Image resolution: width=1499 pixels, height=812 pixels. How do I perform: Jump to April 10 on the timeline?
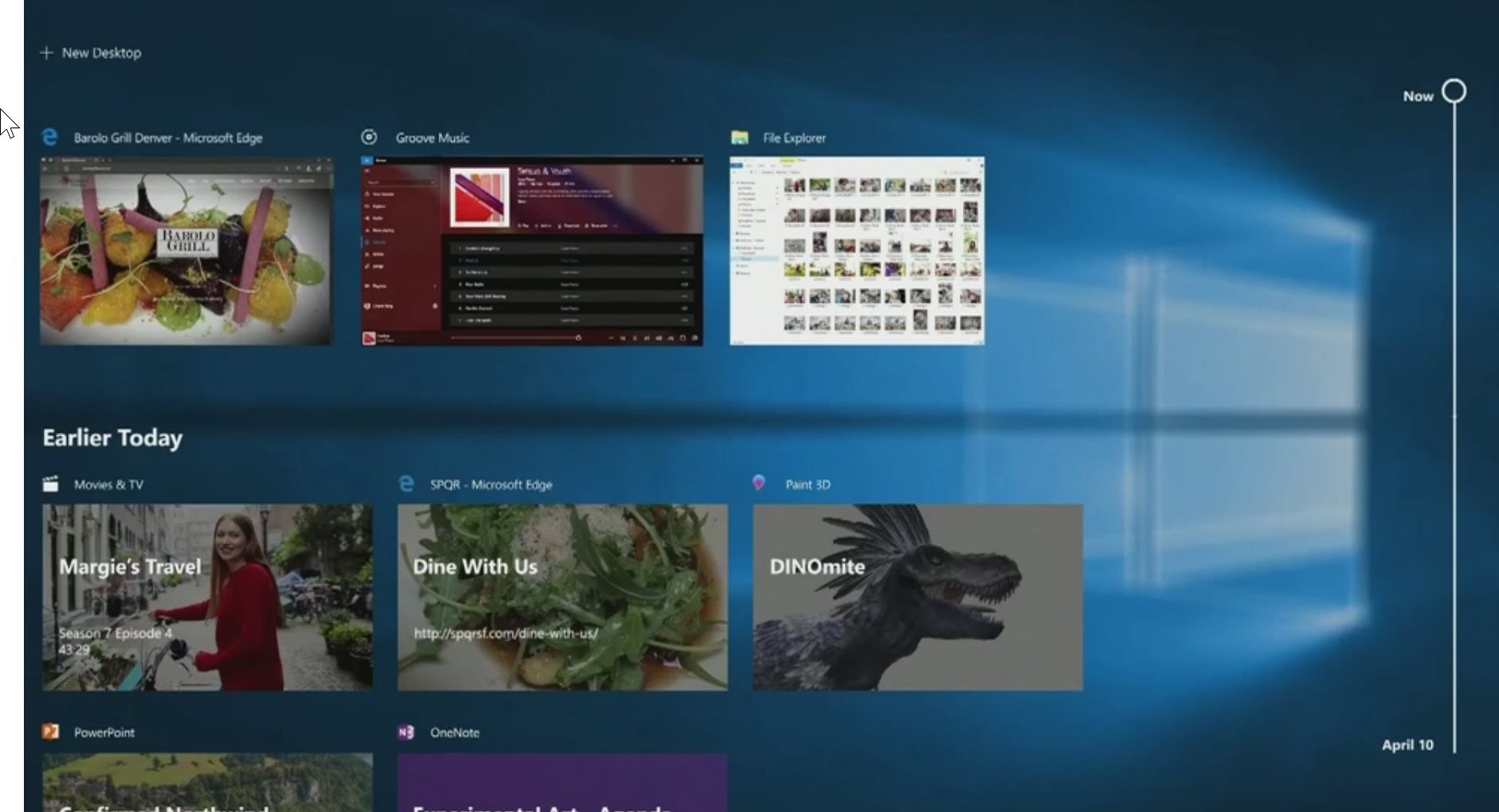point(1407,744)
